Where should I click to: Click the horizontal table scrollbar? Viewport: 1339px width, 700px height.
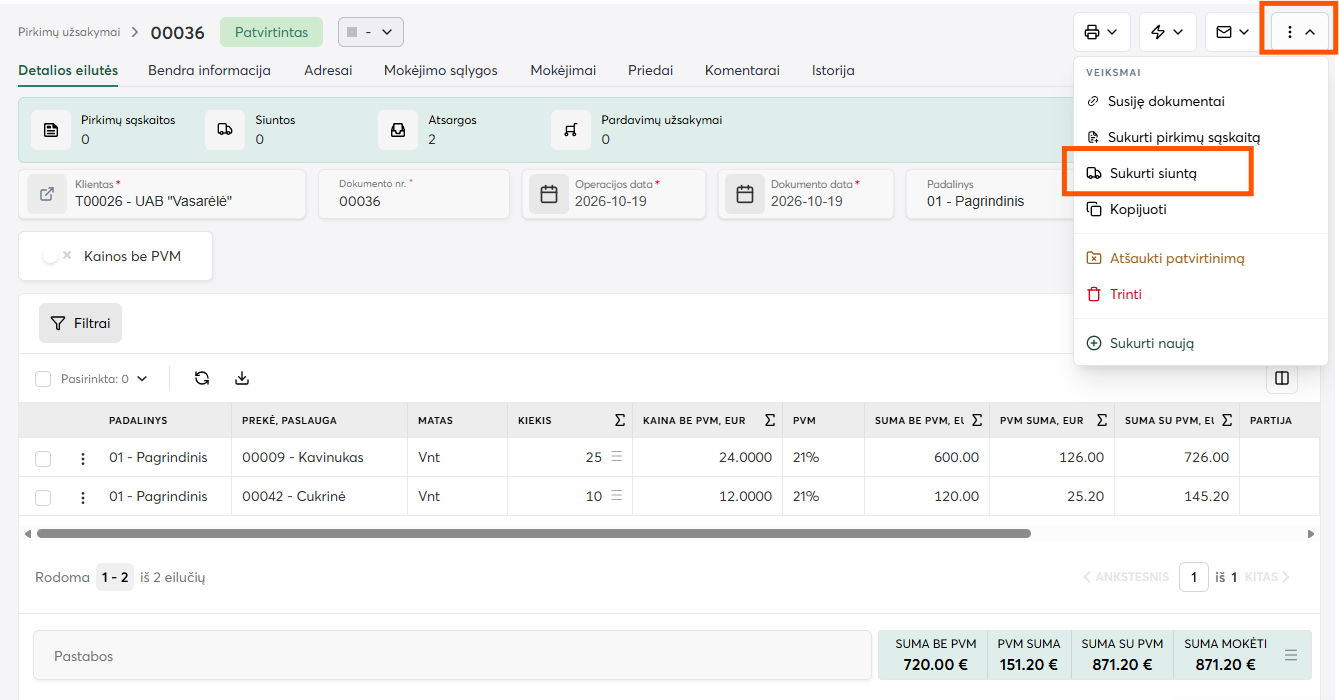pyautogui.click(x=533, y=534)
